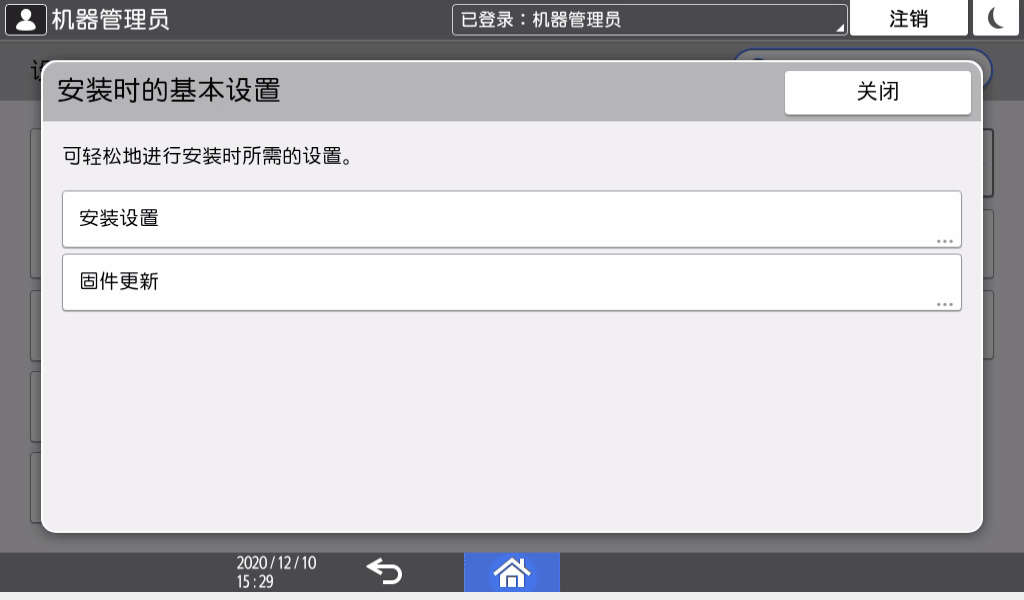
Task: Tap the administrator person icon at top left
Action: (x=26, y=17)
